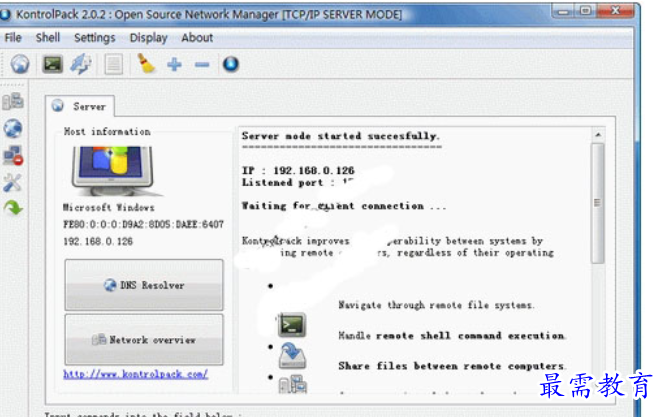The image size is (661, 417).
Task: Click the DNS Resolver button
Action: click(x=144, y=285)
